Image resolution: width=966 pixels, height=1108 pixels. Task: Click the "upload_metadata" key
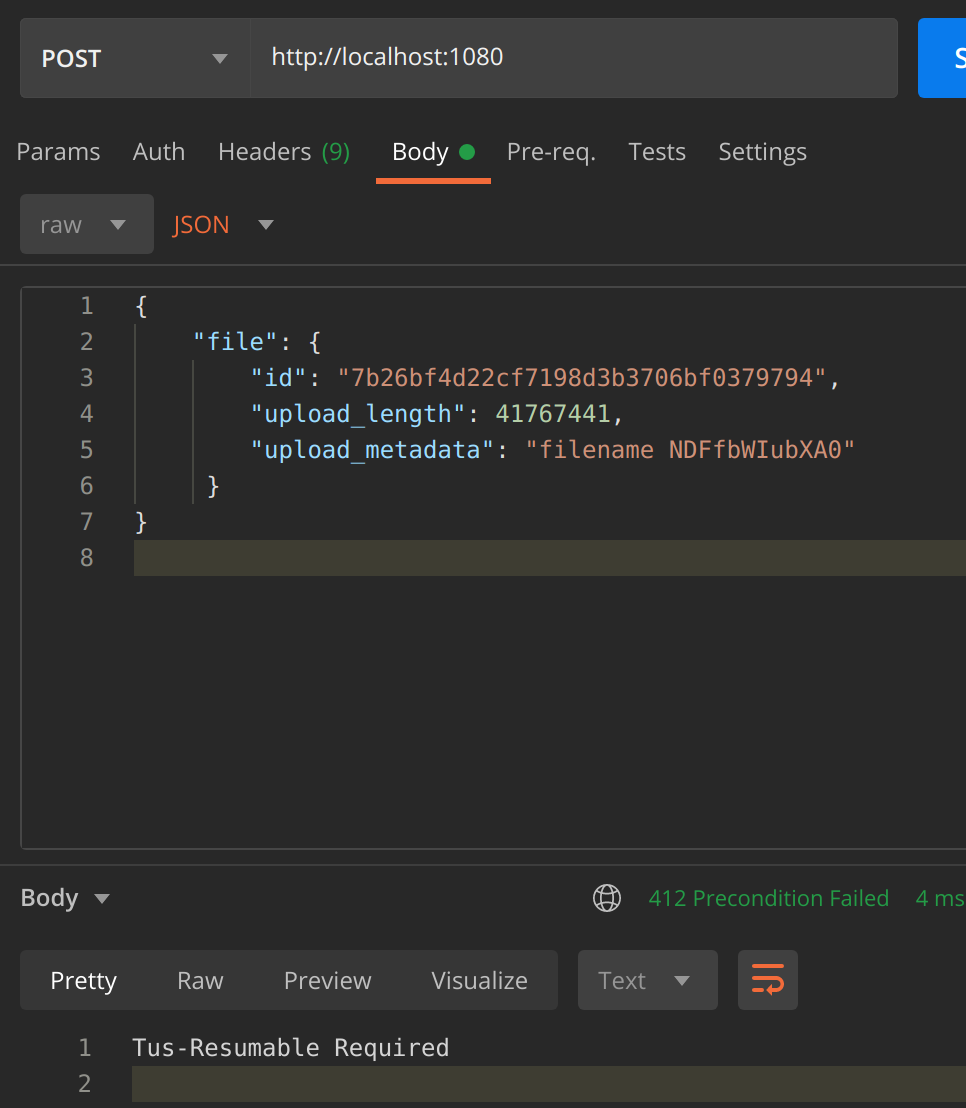pos(373,450)
